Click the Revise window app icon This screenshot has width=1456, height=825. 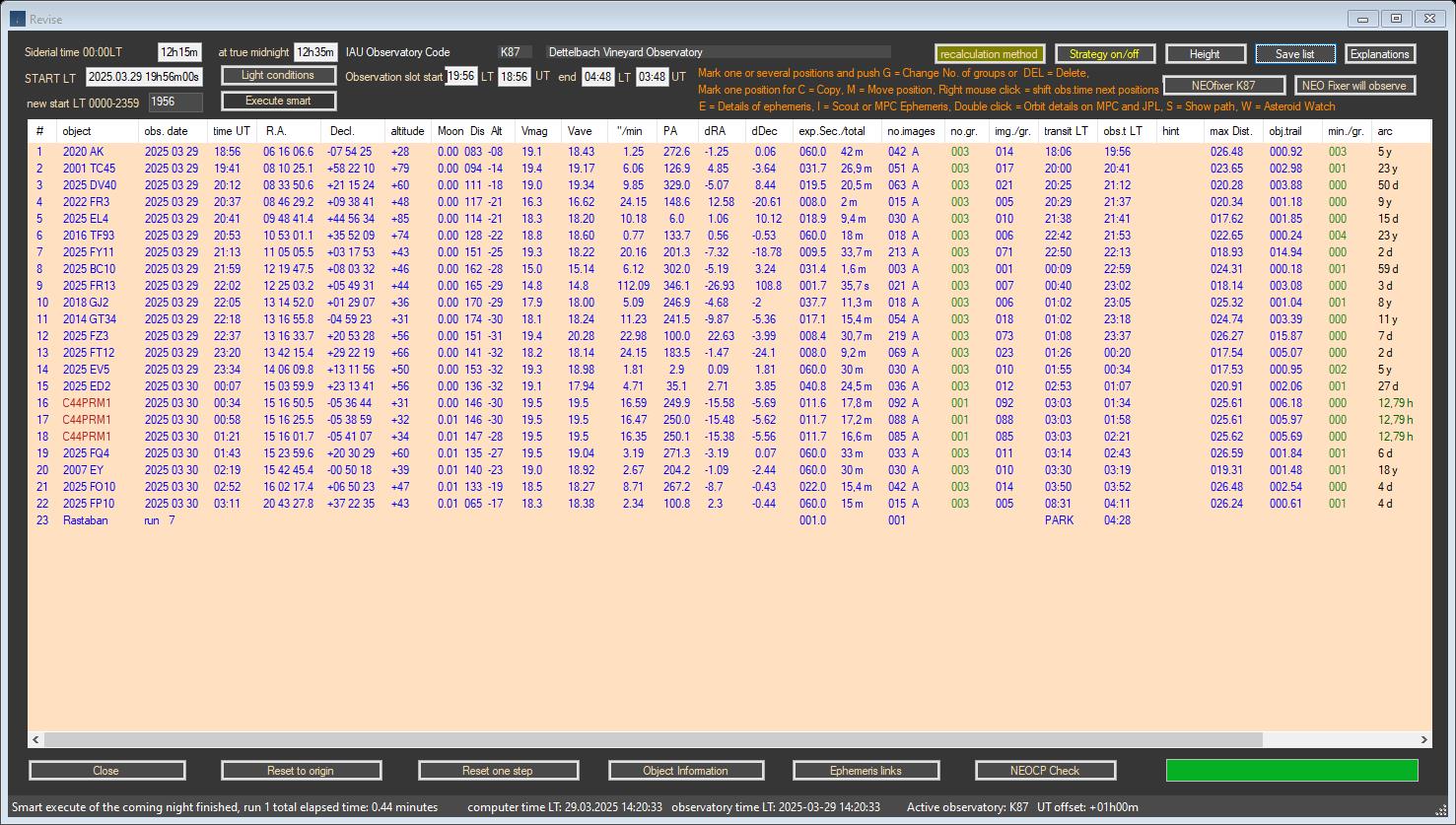(17, 19)
